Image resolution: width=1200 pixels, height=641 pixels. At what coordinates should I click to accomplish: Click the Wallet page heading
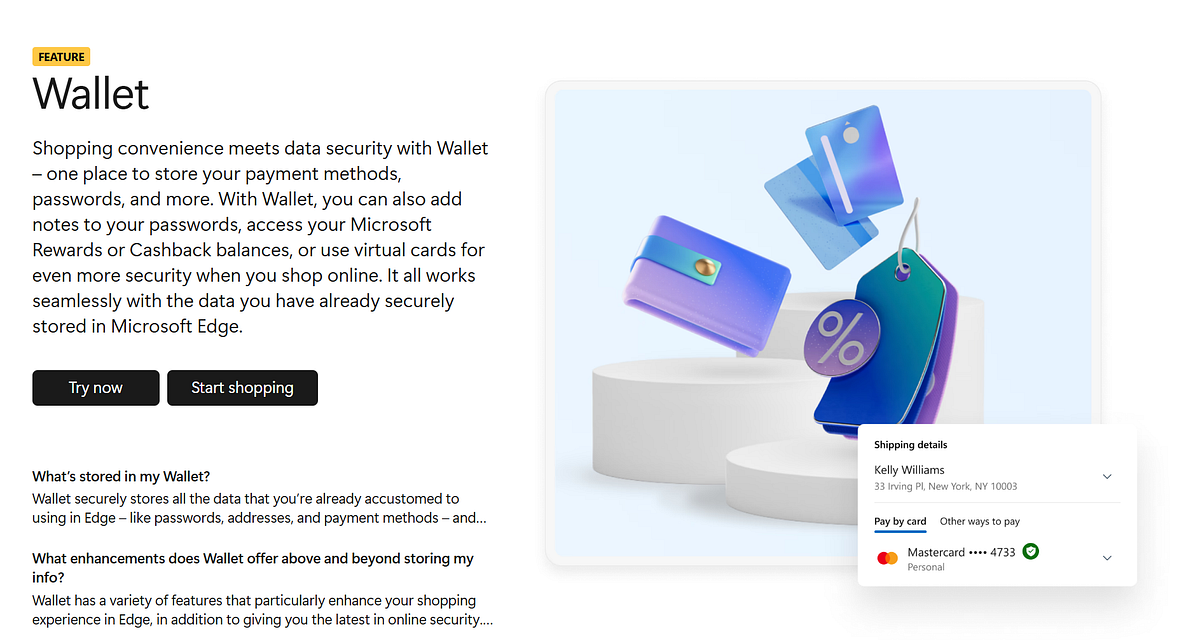click(90, 93)
